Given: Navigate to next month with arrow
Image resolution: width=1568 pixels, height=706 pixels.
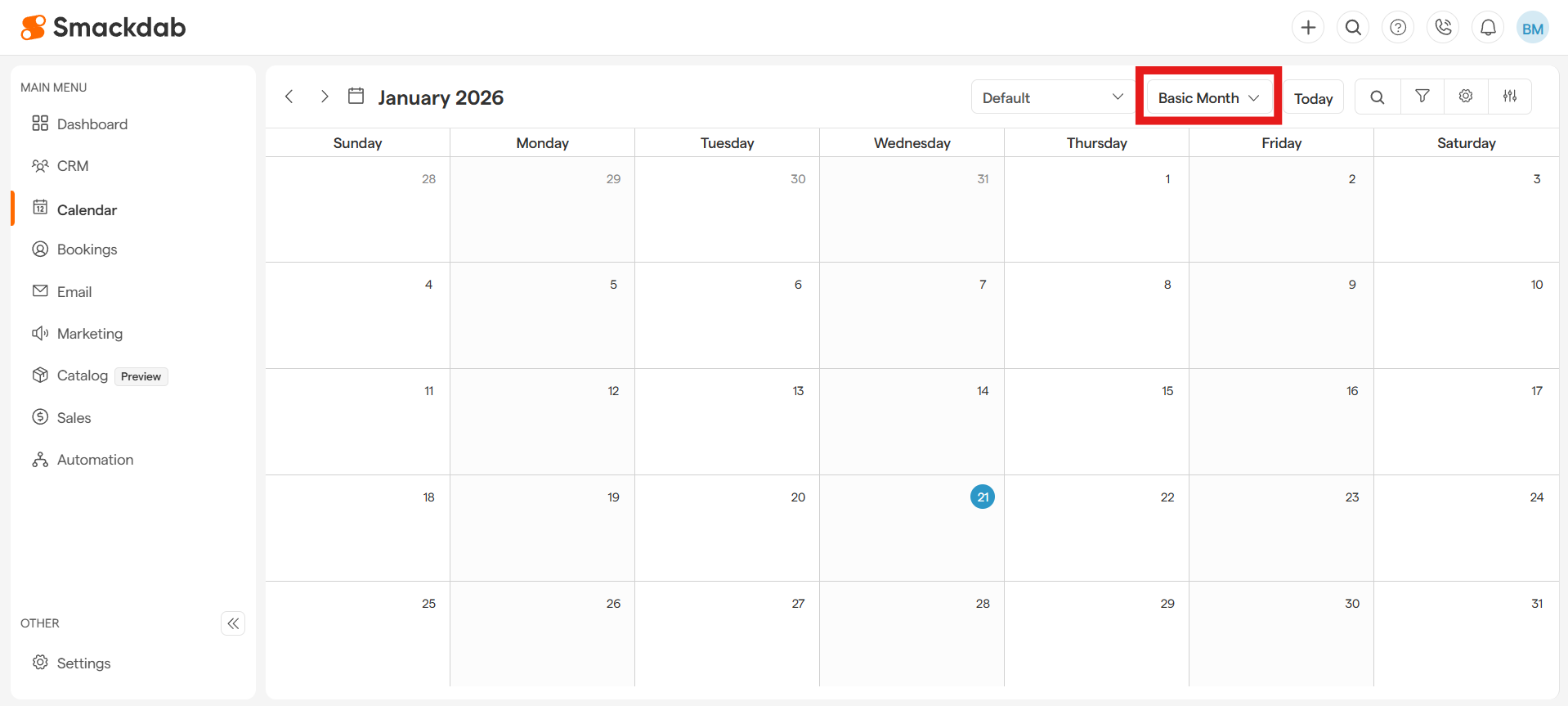Looking at the screenshot, I should (324, 96).
